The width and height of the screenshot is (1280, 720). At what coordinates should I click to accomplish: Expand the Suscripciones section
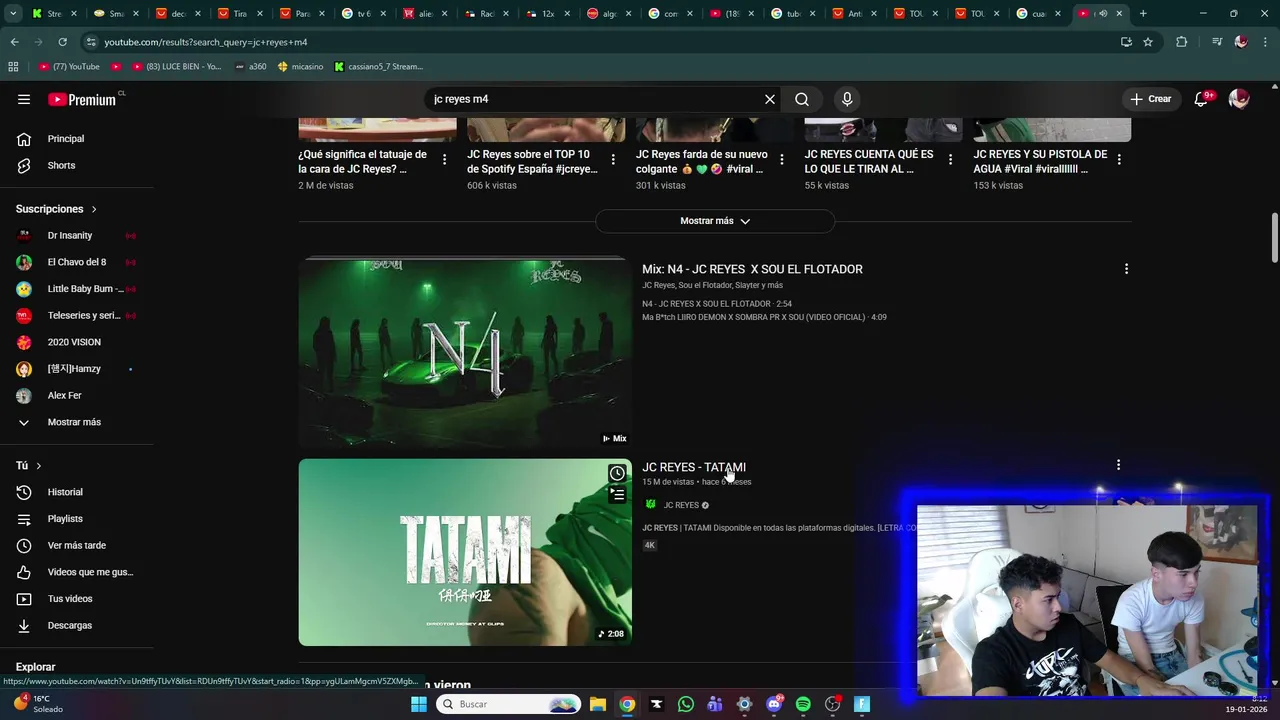point(56,209)
